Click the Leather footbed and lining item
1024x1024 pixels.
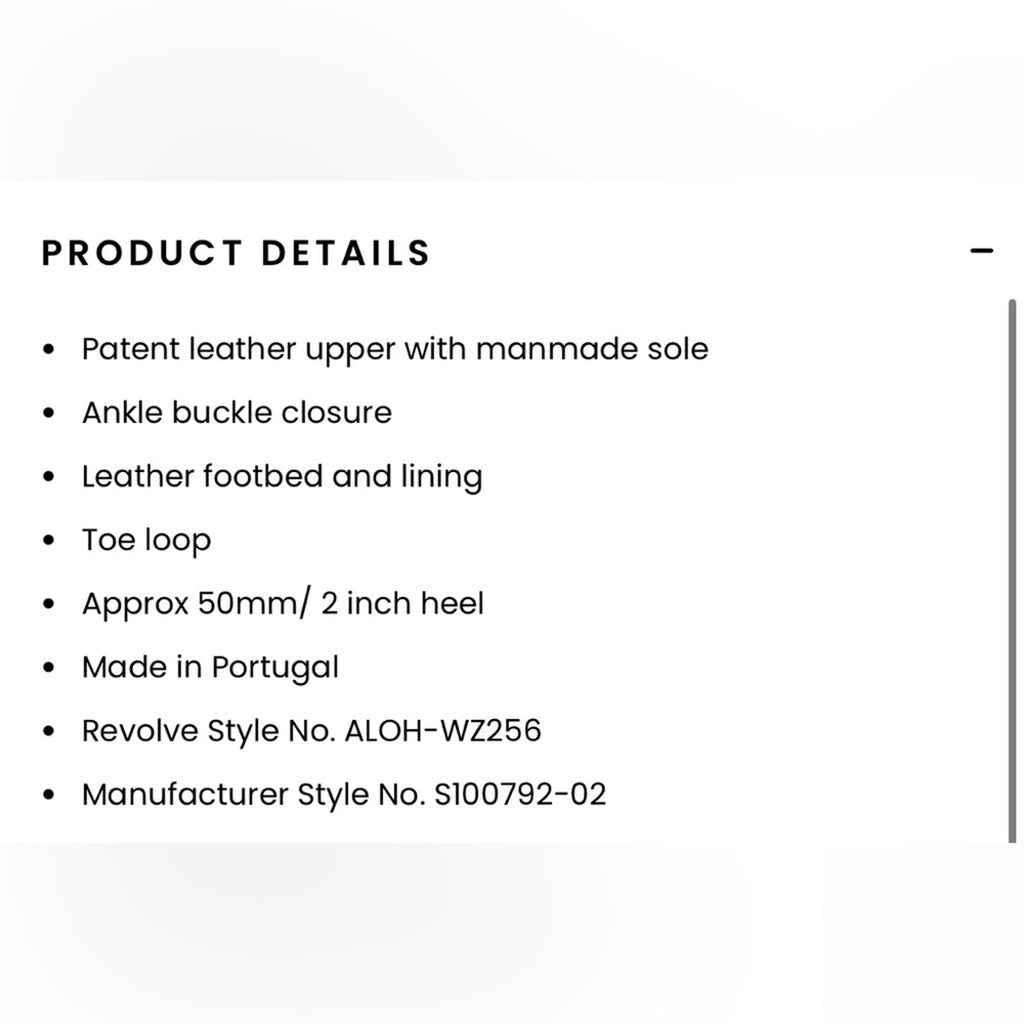point(282,477)
